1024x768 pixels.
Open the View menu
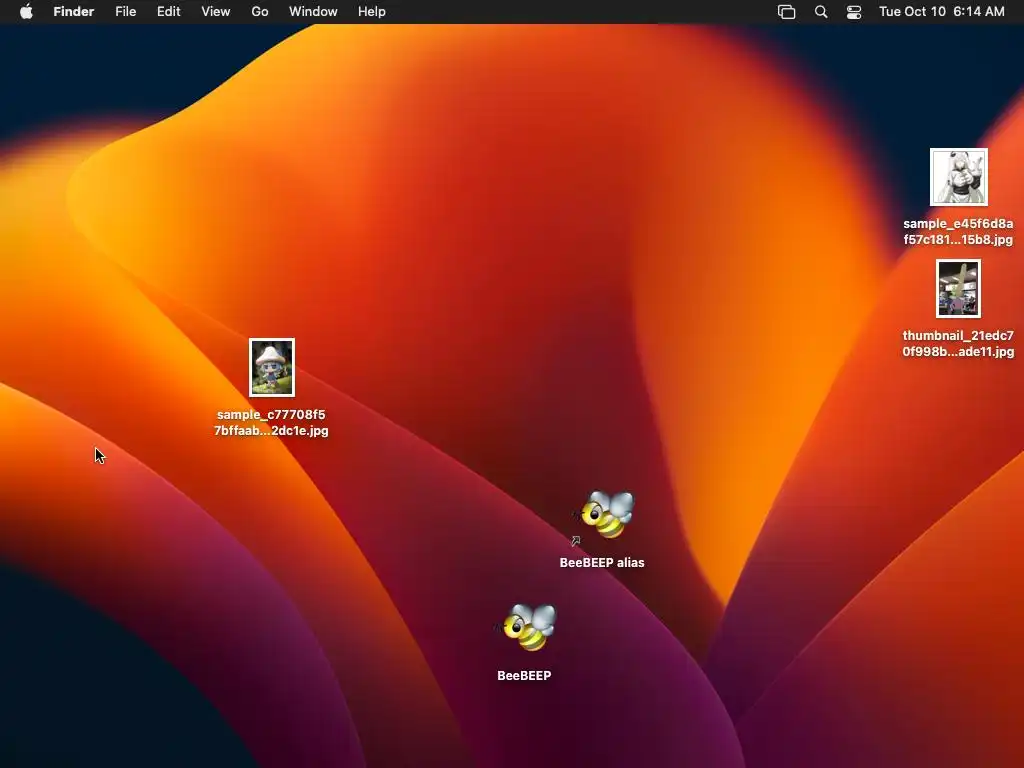216,12
